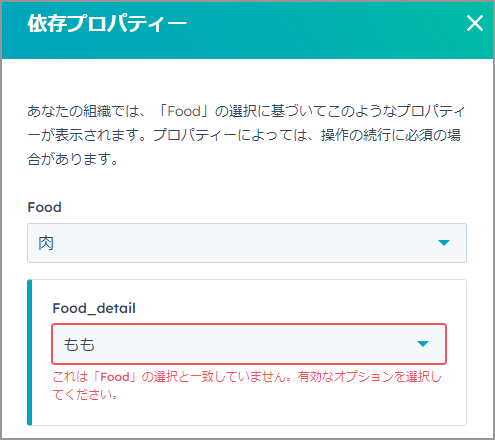
Task: Open the Food_detail dropdown showing もも
Action: pos(249,344)
